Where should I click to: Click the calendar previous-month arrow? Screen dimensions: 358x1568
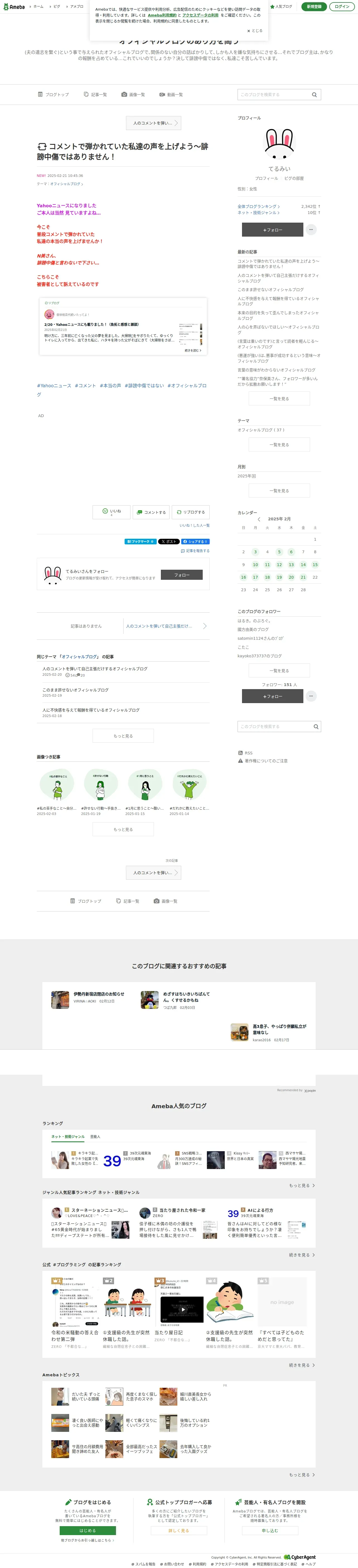coord(259,519)
